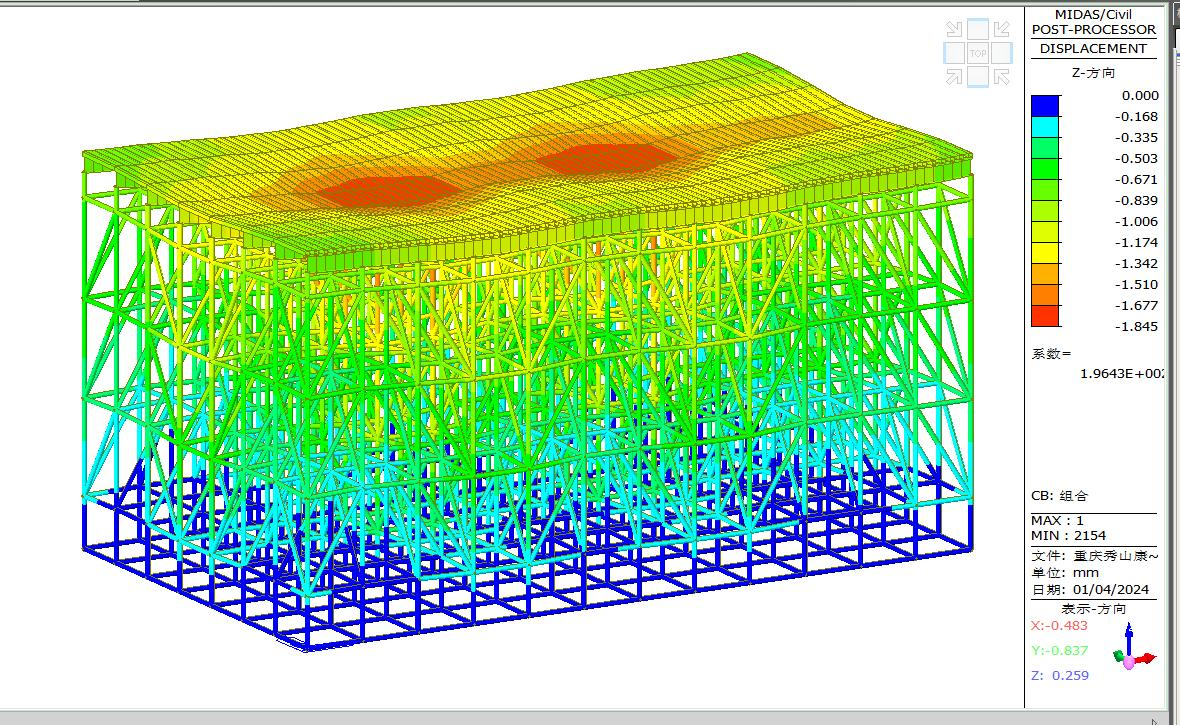The image size is (1180, 725).
Task: Click the XYZ axis triad icon
Action: [x=1132, y=649]
